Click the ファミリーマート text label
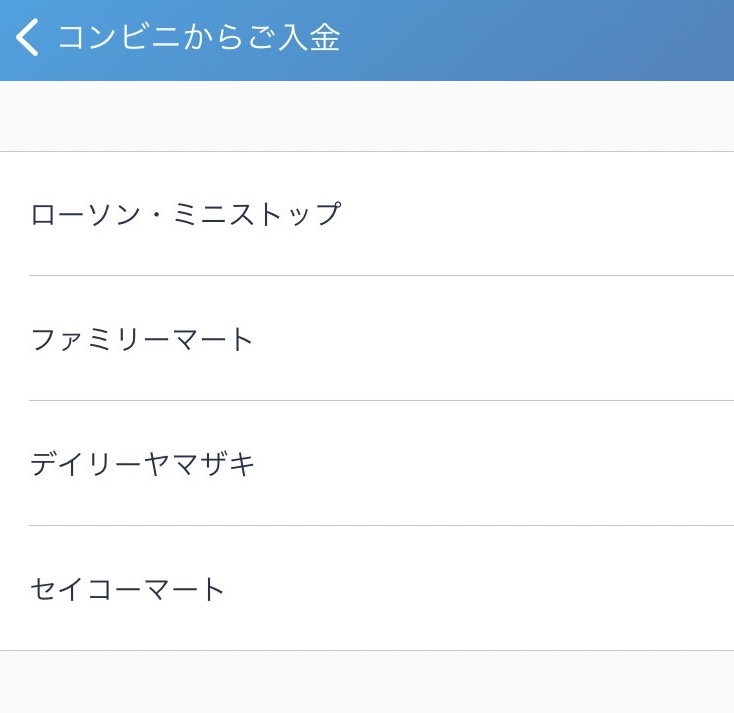 pos(142,339)
